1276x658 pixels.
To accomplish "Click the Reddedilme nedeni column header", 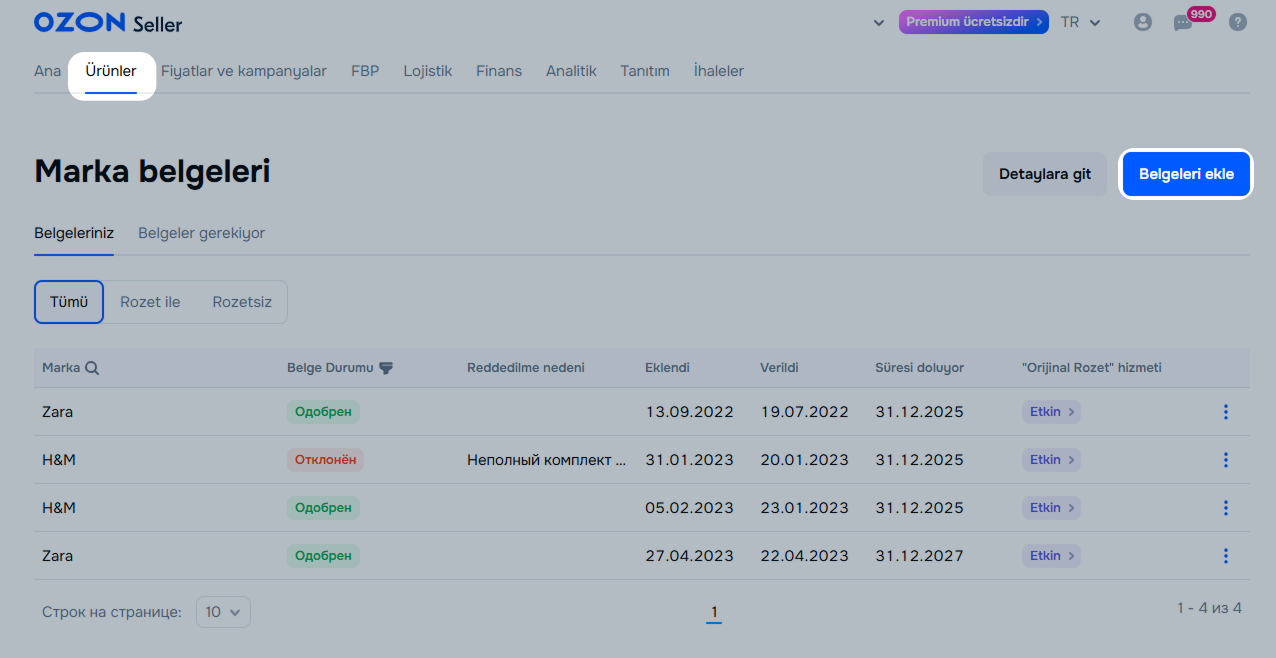I will [526, 368].
